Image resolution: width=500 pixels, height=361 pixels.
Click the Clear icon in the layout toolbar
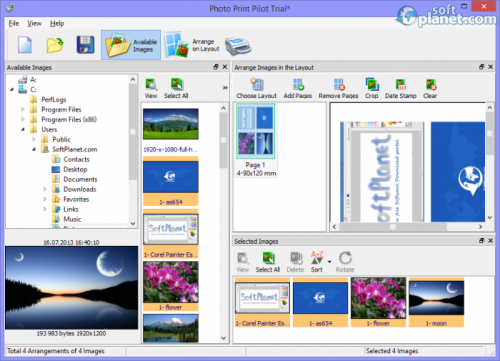pyautogui.click(x=430, y=88)
